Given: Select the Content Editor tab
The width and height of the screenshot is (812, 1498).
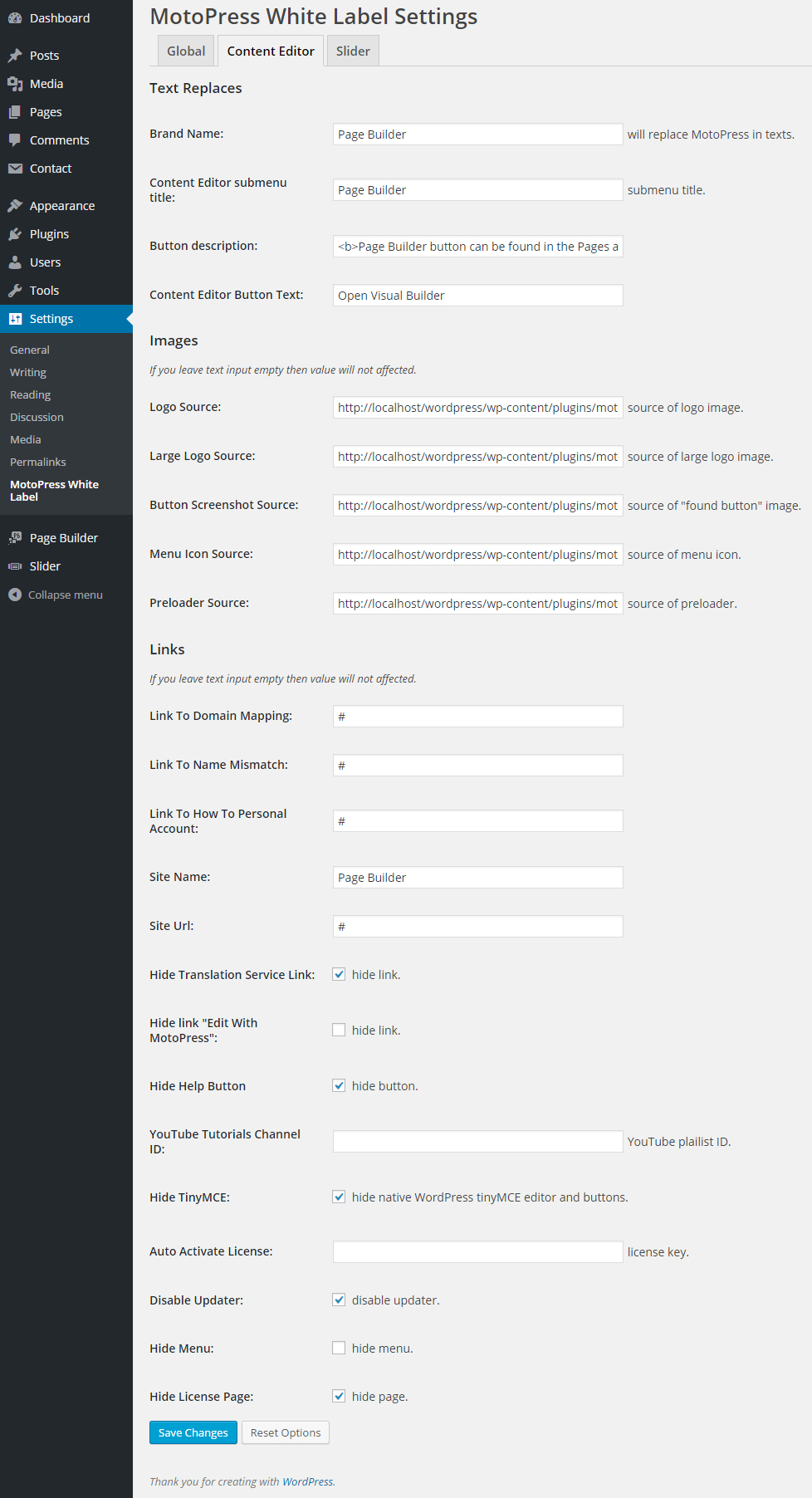Looking at the screenshot, I should pos(271,51).
